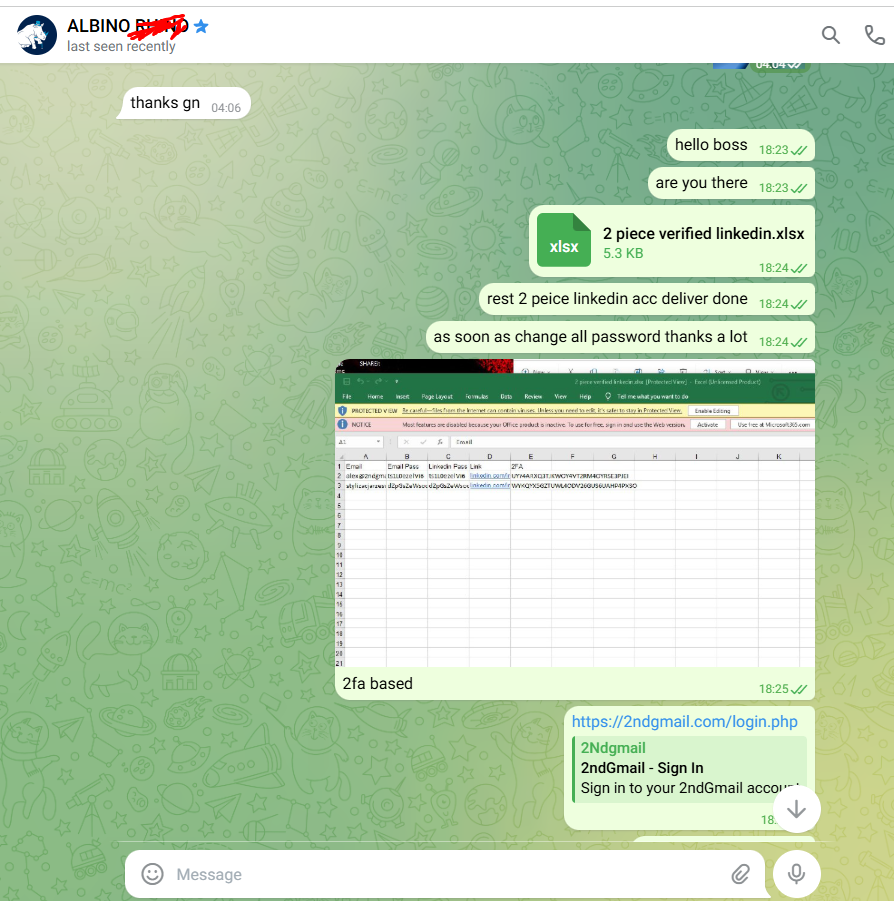Click the '2fa based' image caption

pyautogui.click(x=377, y=683)
